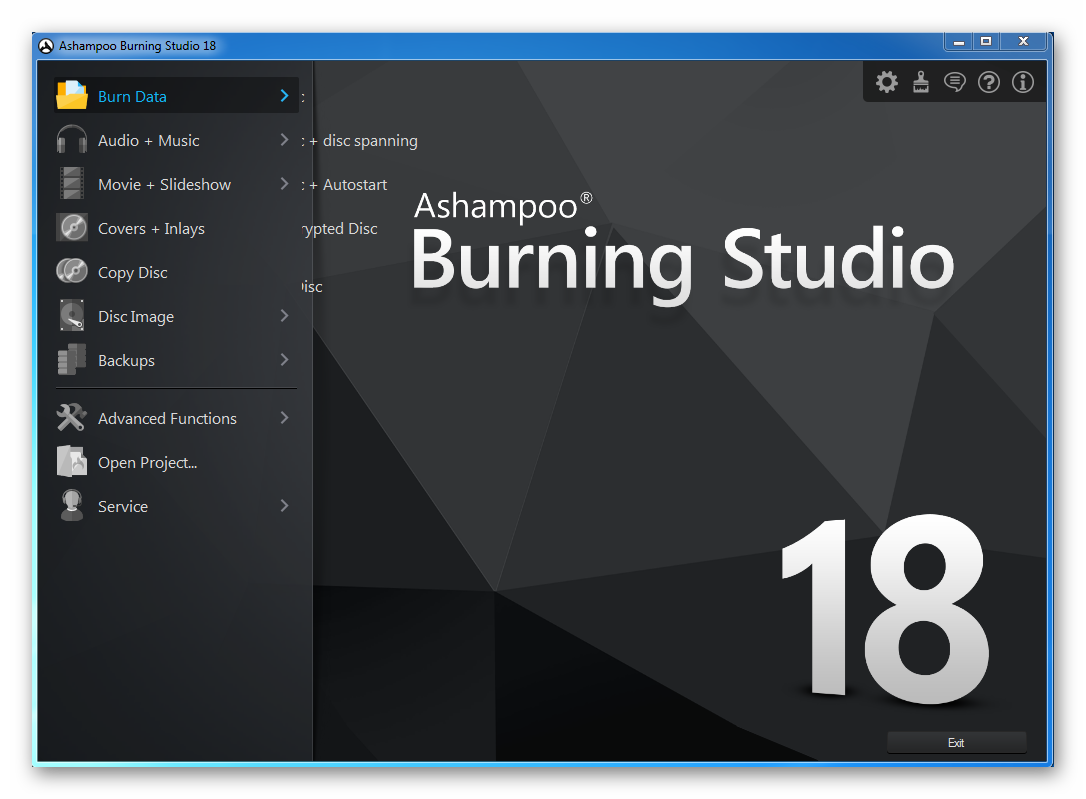Open the about info icon
Viewport: 1086px width, 799px height.
[1022, 82]
